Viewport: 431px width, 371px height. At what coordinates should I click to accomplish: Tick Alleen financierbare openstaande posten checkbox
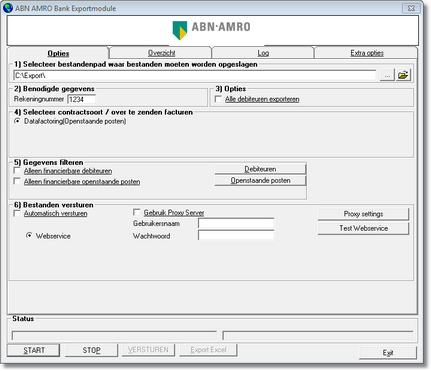coord(17,181)
